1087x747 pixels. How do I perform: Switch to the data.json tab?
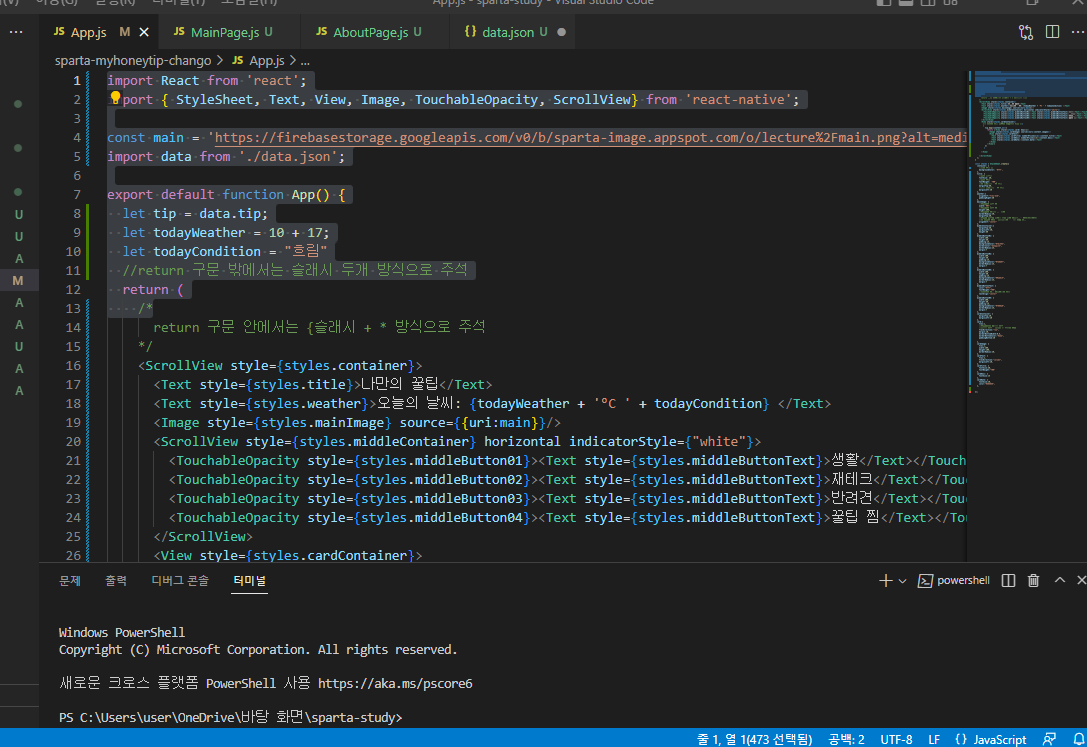coord(507,32)
